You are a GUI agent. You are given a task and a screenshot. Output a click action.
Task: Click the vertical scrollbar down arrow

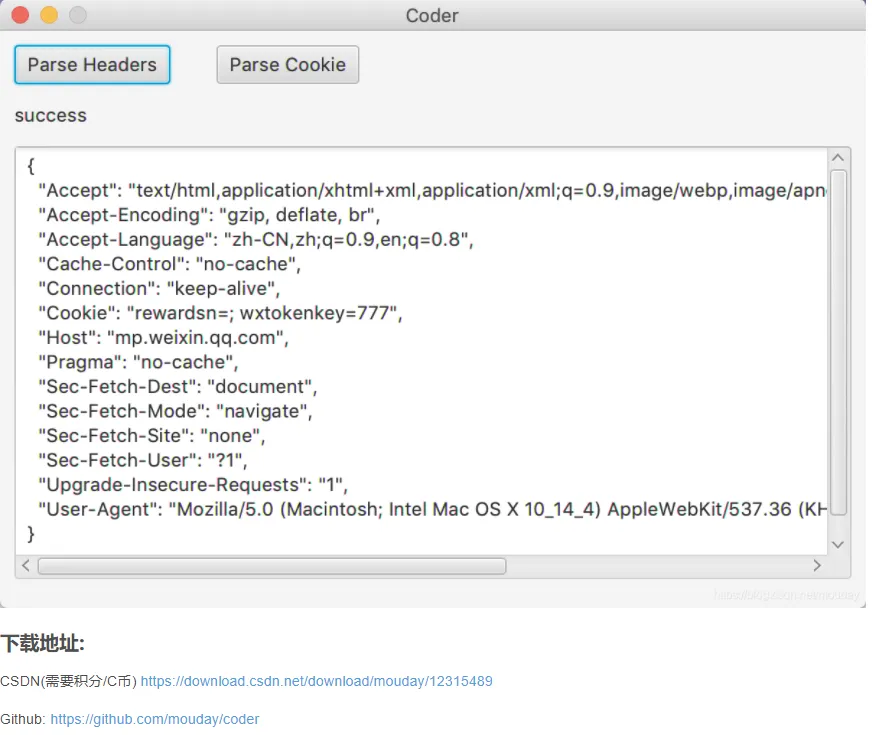[x=838, y=544]
